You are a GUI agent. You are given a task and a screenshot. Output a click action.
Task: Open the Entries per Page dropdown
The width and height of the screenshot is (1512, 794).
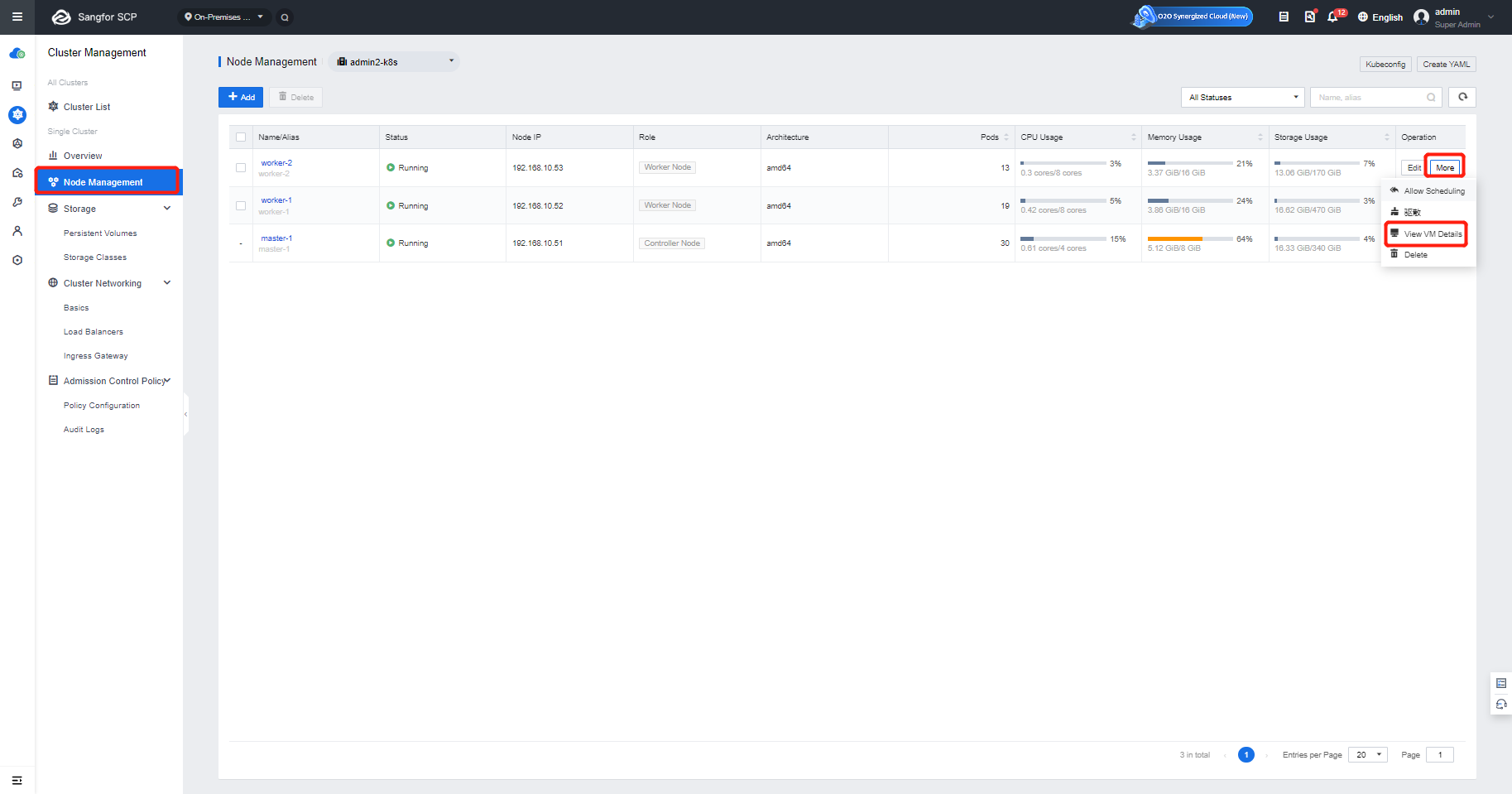1367,755
